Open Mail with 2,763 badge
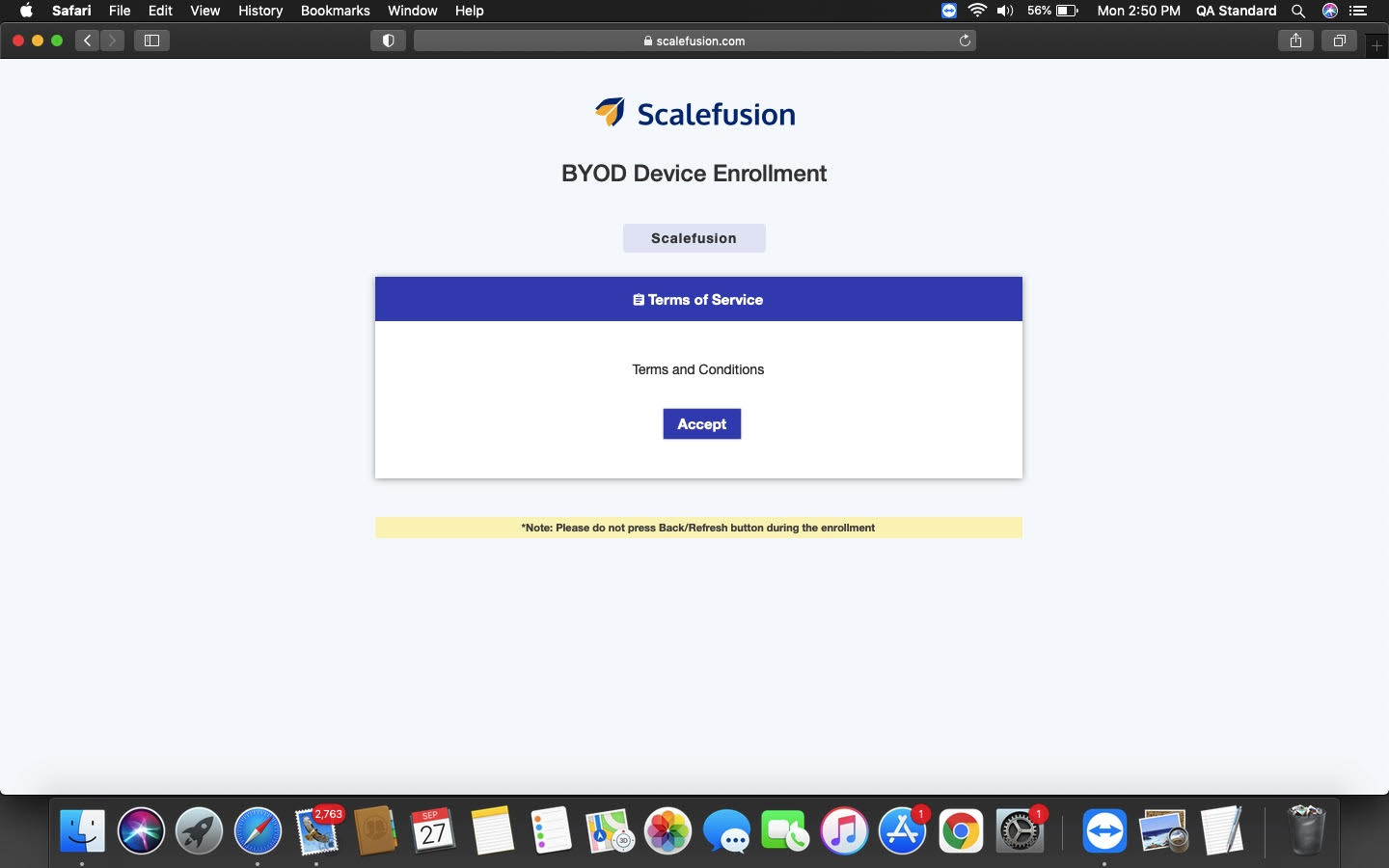Screen dimensions: 1389x868 (316, 830)
